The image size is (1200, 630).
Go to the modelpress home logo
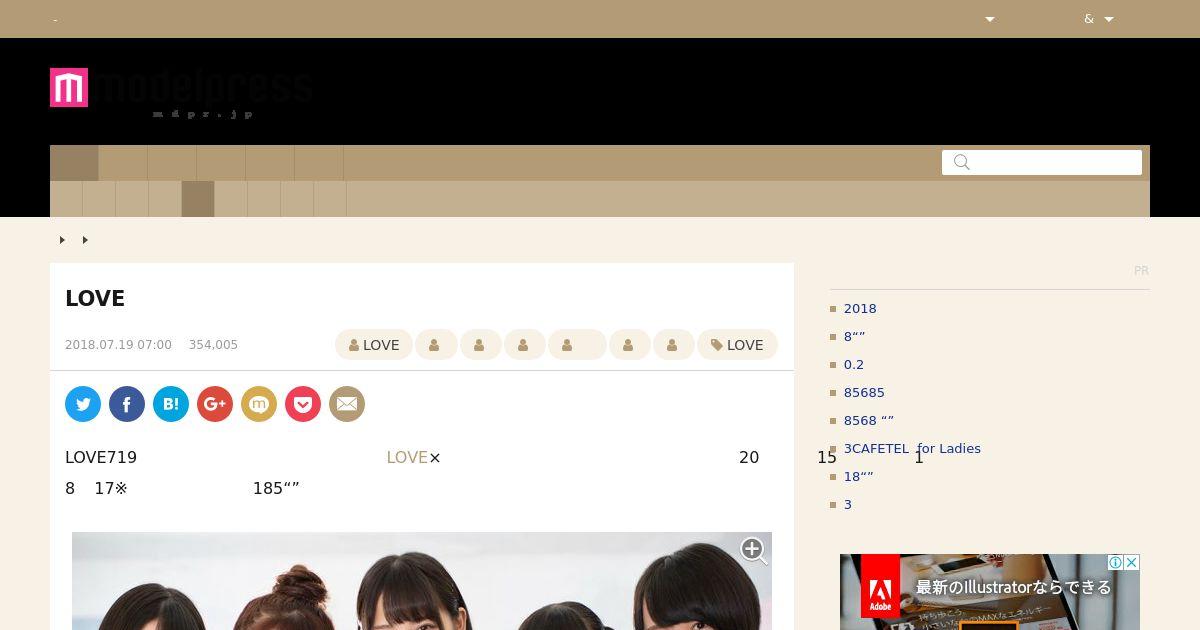tap(181, 92)
